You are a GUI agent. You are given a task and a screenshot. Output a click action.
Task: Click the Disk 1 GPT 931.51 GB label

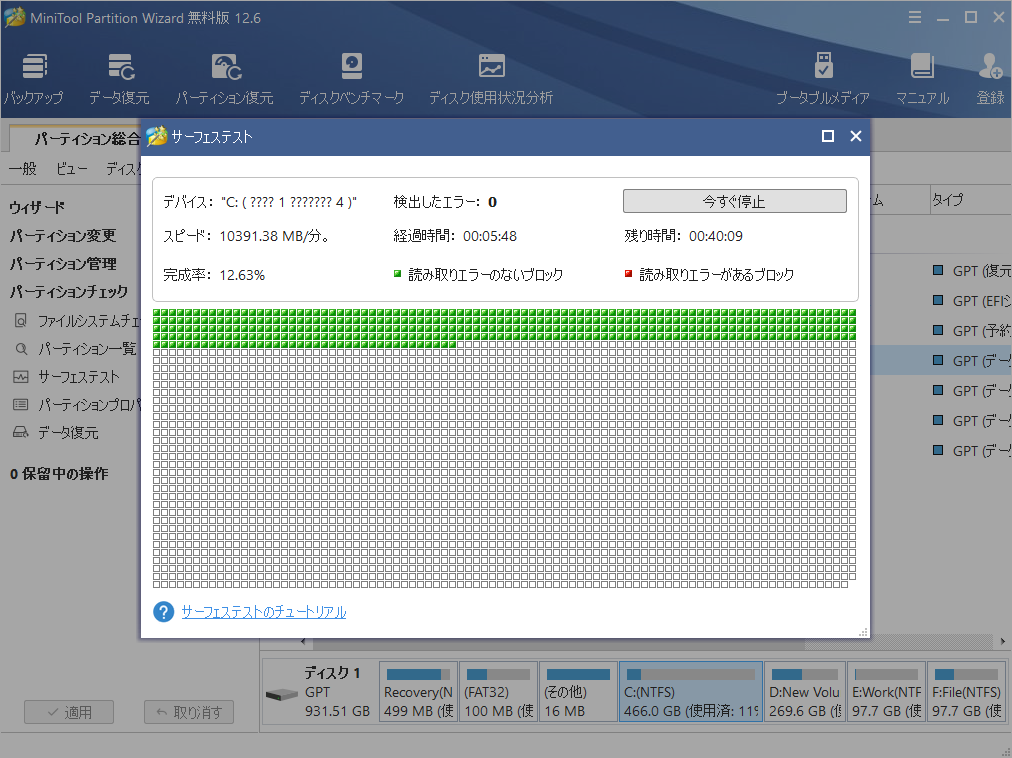[337, 691]
